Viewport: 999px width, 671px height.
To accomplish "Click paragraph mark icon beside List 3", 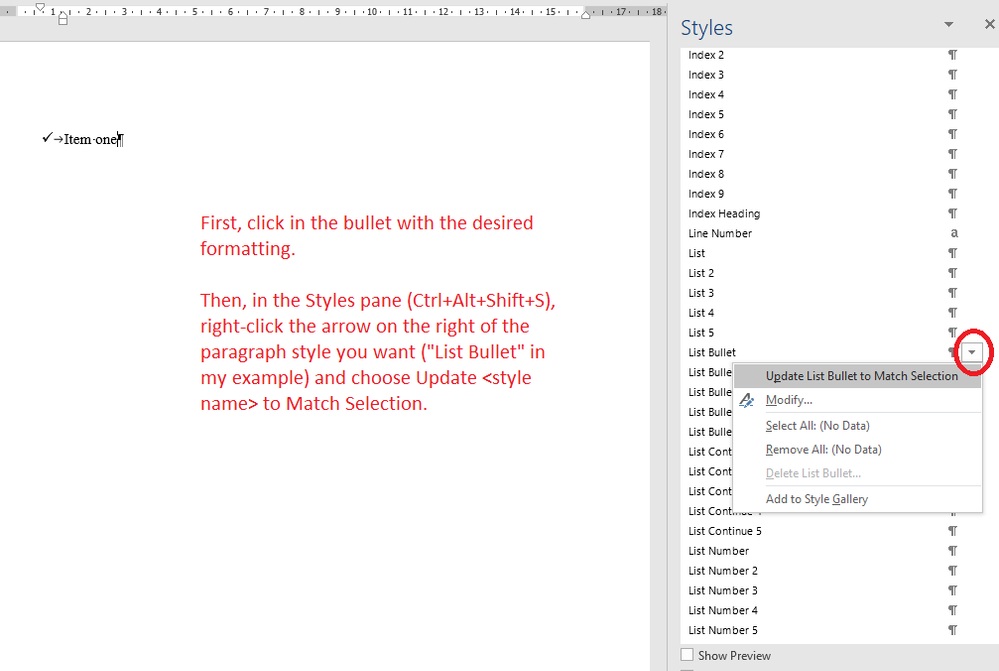I will tap(952, 292).
